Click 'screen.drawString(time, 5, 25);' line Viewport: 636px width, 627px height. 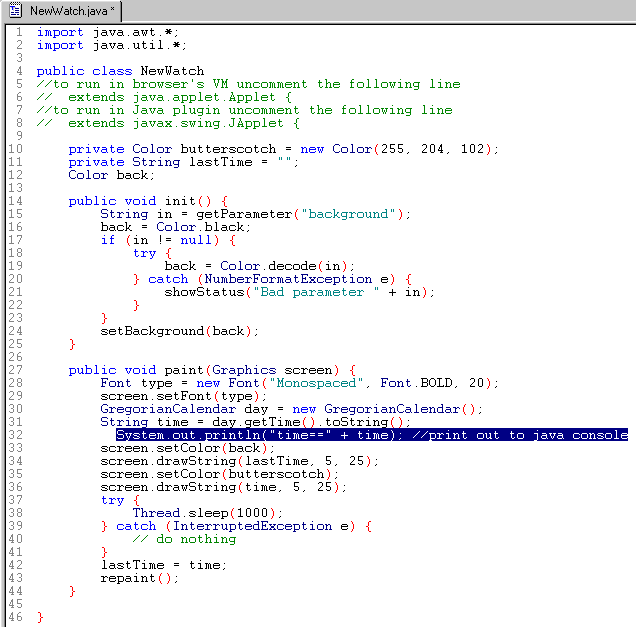223,487
